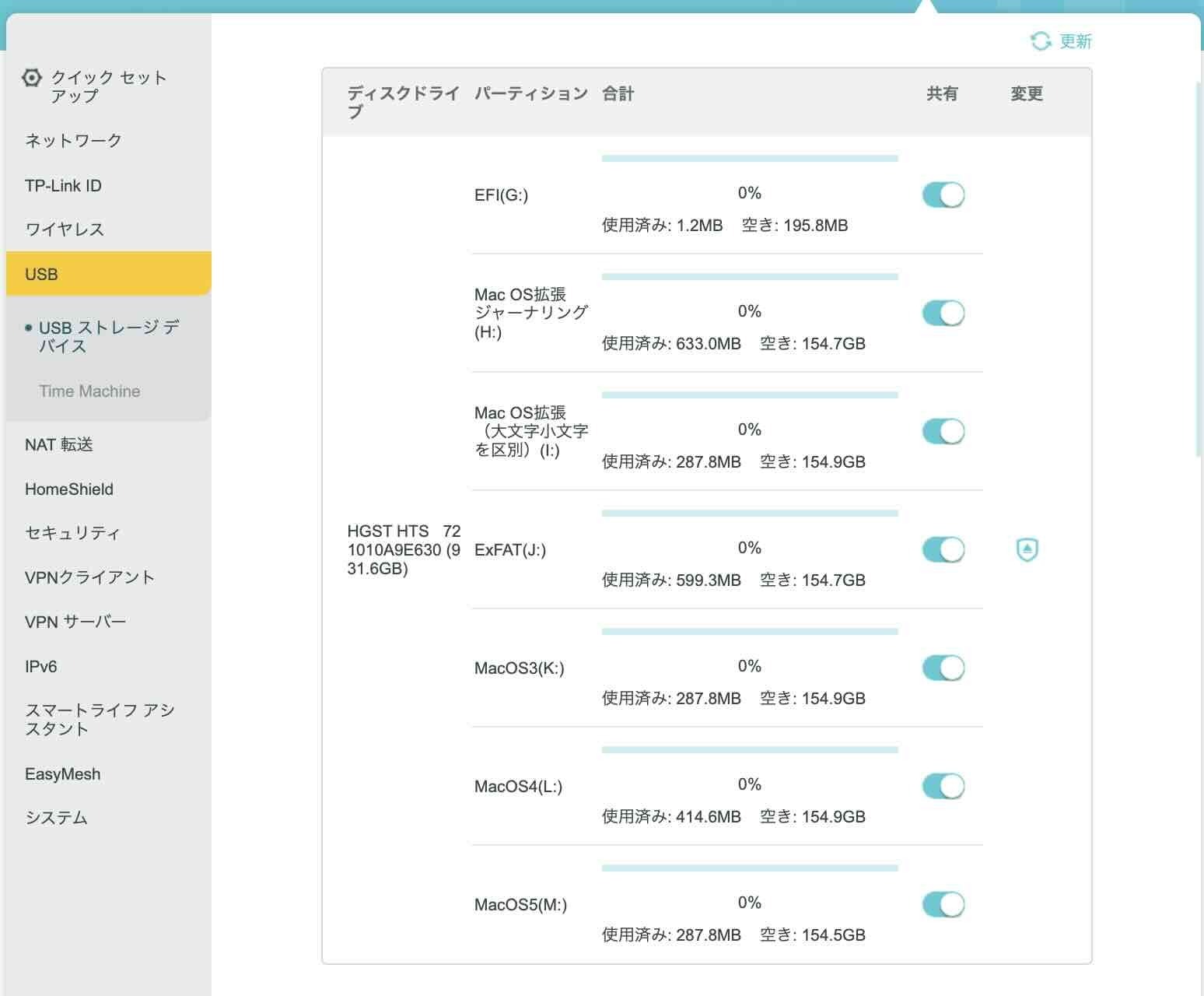Viewport: 1204px width, 996px height.
Task: Toggle sharing for EFI(G:) partition
Action: 943,195
